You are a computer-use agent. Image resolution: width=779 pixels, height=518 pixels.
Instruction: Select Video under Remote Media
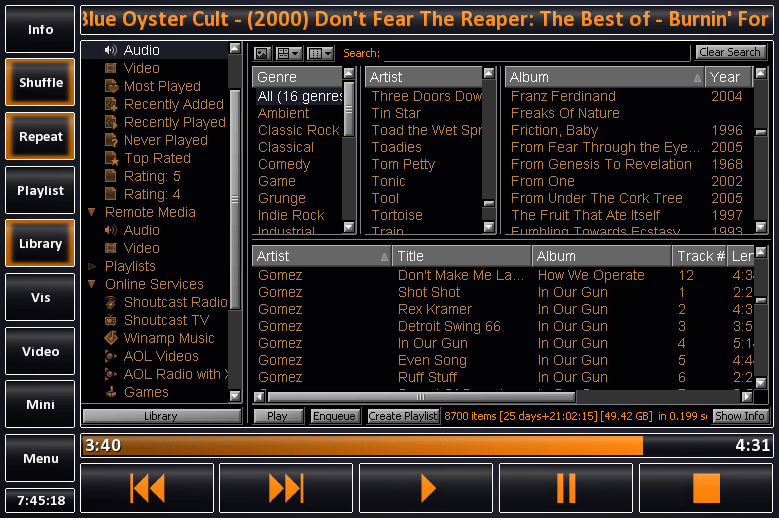click(142, 248)
